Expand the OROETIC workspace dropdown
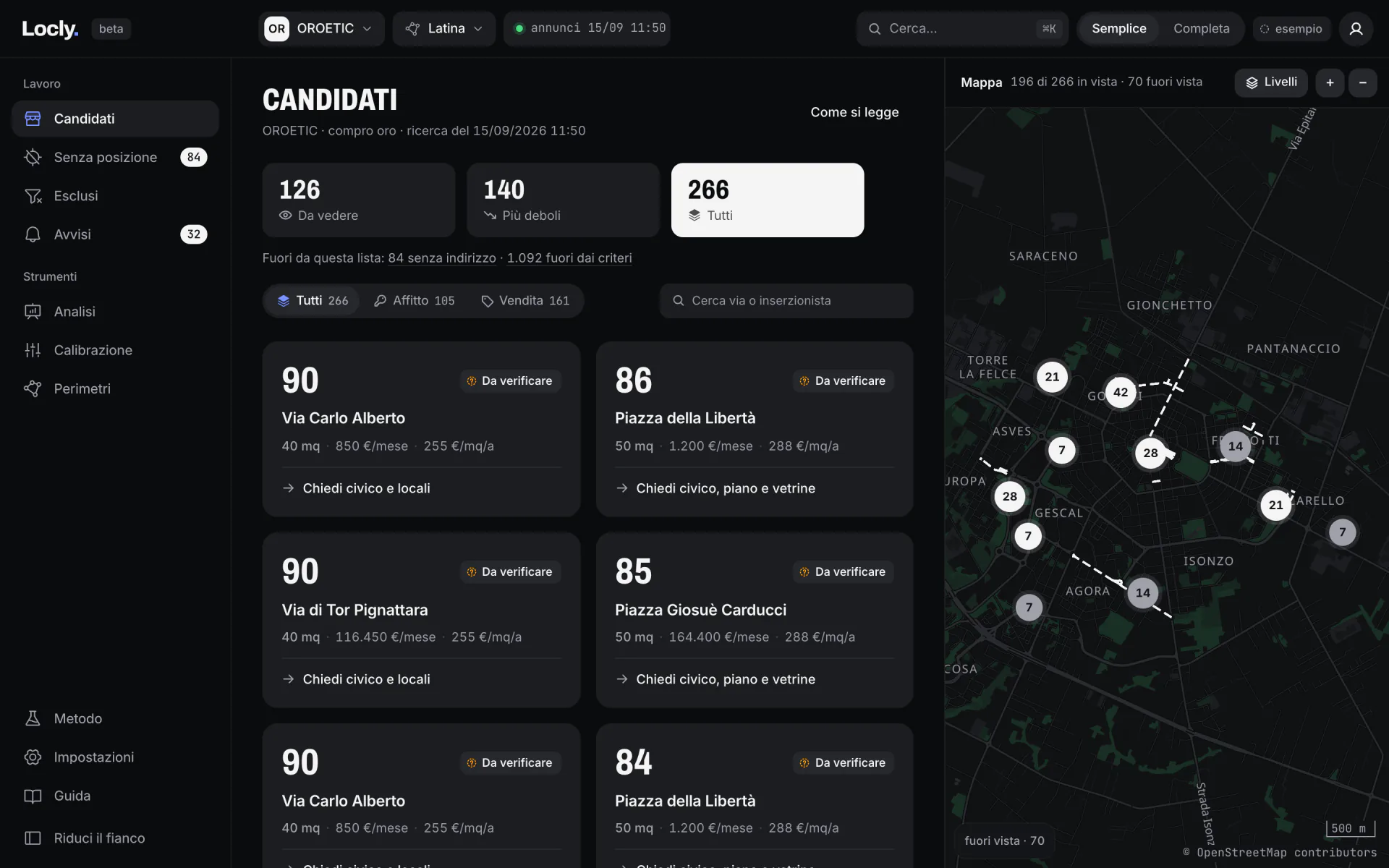 tap(321, 29)
